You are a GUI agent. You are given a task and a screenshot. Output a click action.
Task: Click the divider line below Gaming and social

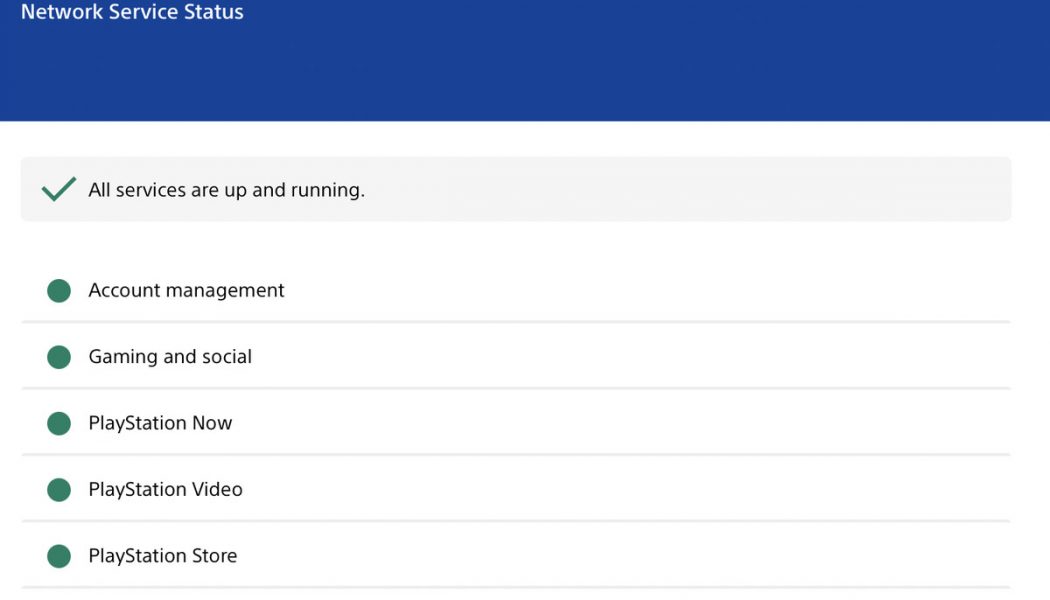(515, 388)
